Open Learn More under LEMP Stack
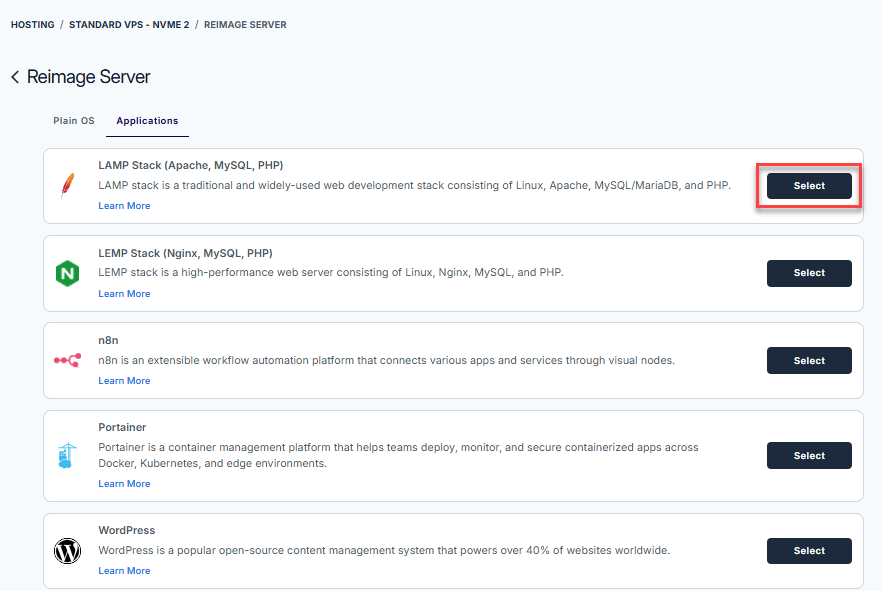The height and width of the screenshot is (591, 881). [124, 294]
